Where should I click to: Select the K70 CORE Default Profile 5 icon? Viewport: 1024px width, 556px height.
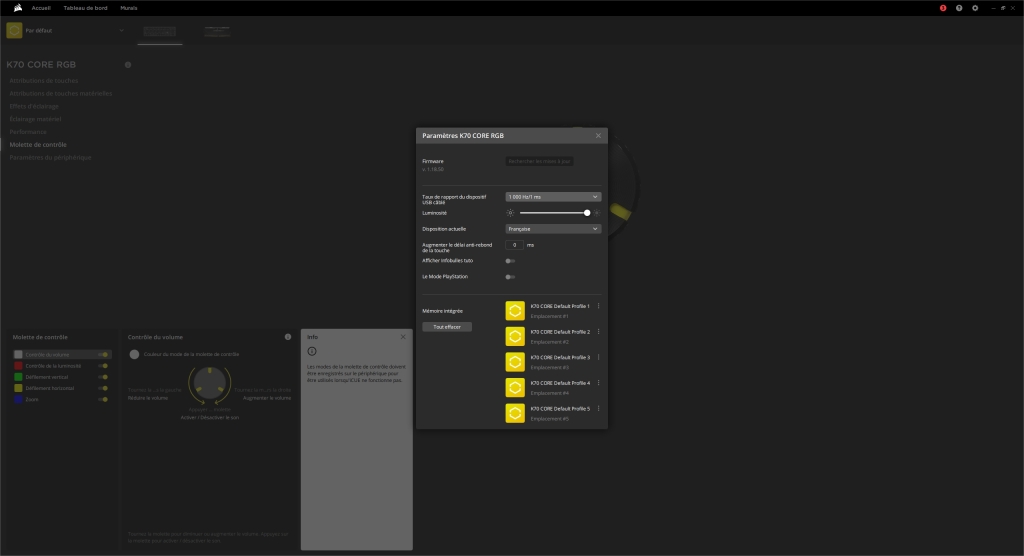(515, 413)
